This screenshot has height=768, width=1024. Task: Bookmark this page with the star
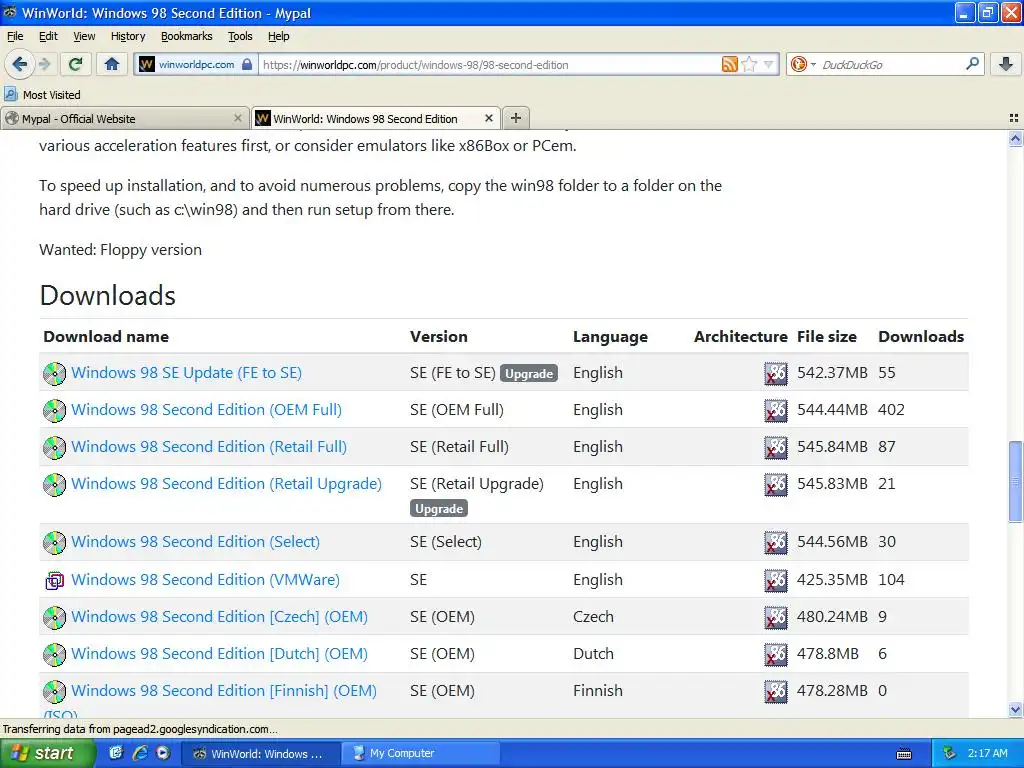click(749, 64)
